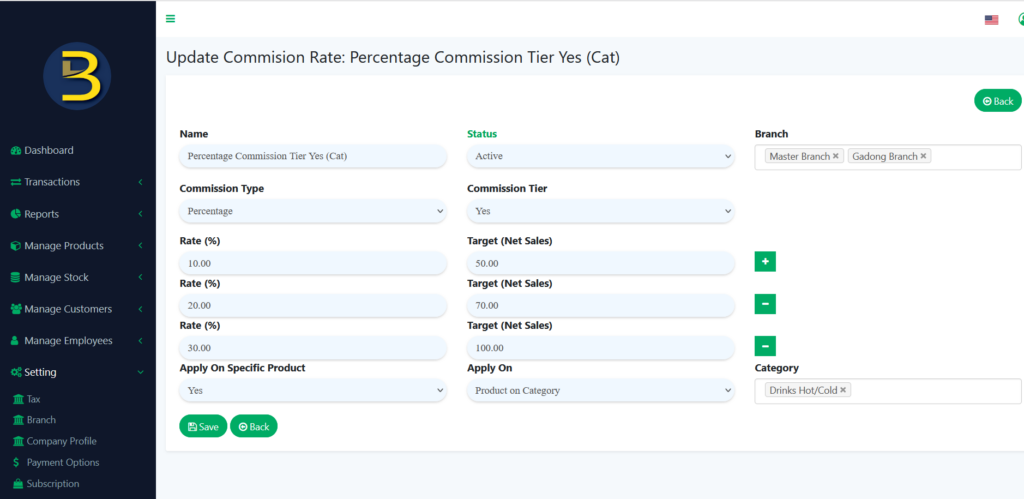The width and height of the screenshot is (1024, 499).
Task: Click the hamburger menu icon
Action: tap(171, 18)
